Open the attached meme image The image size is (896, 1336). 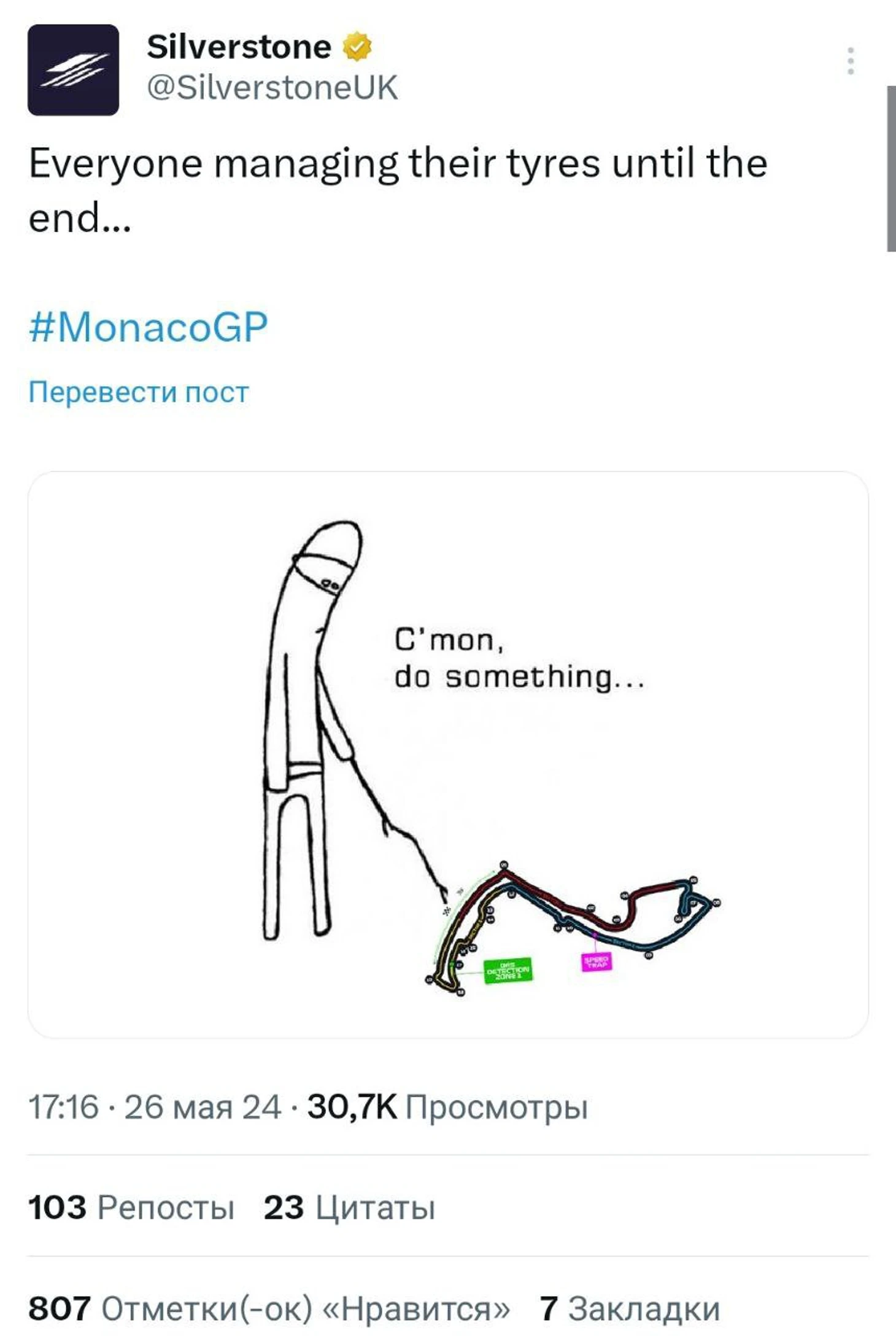[x=448, y=755]
